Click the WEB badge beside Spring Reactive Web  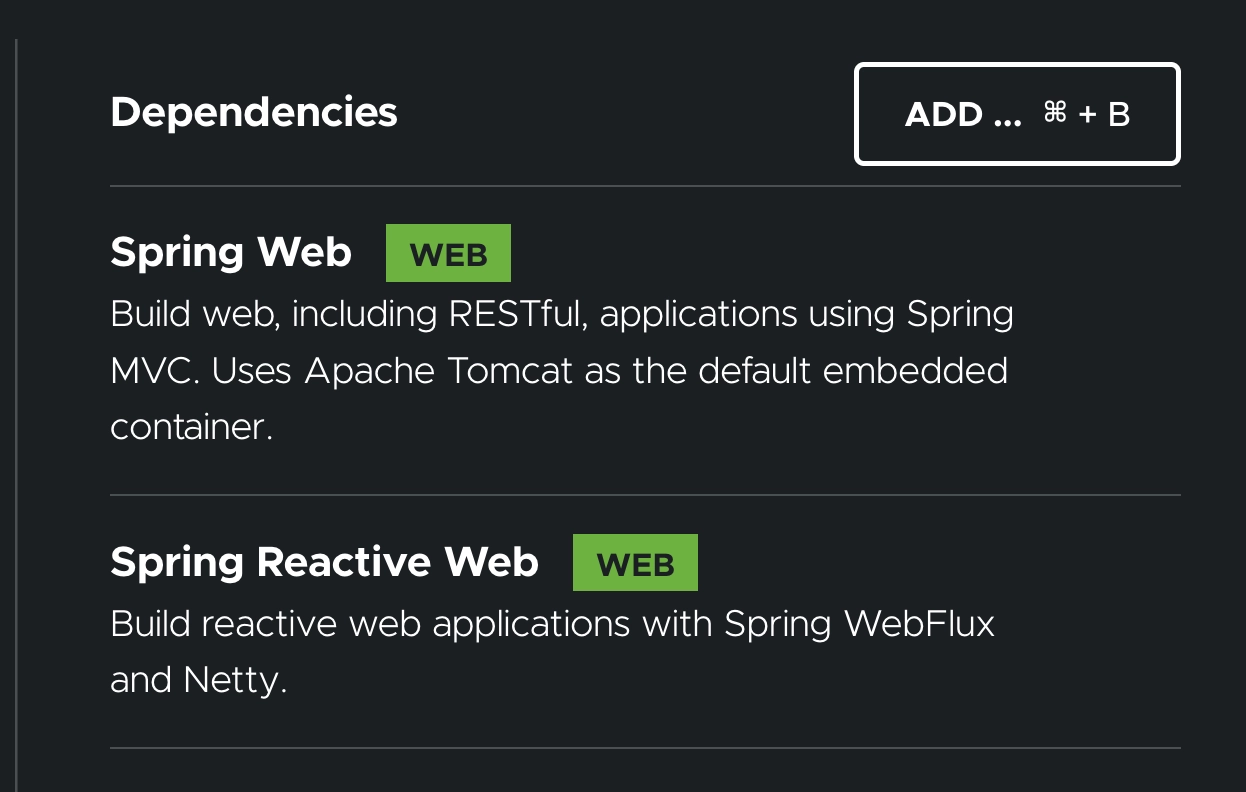coord(635,564)
